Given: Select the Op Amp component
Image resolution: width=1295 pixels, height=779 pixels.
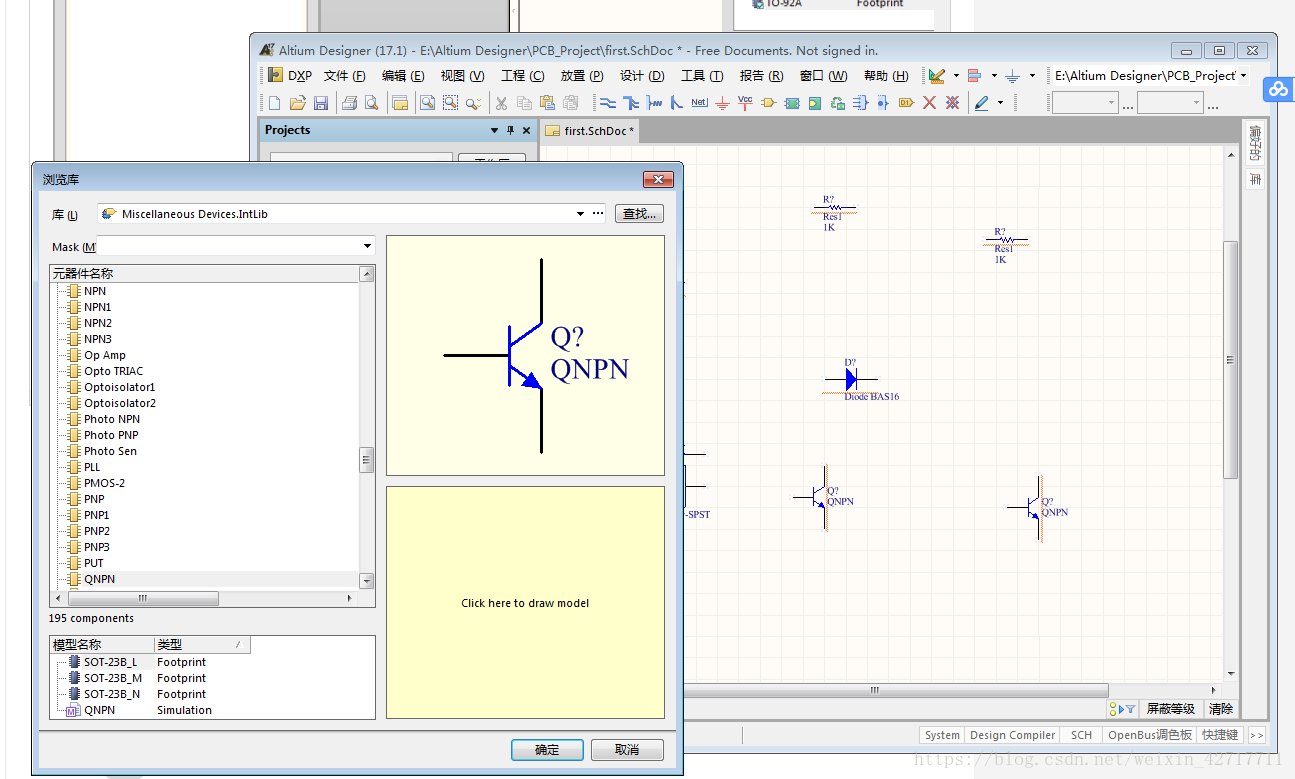Looking at the screenshot, I should [104, 355].
